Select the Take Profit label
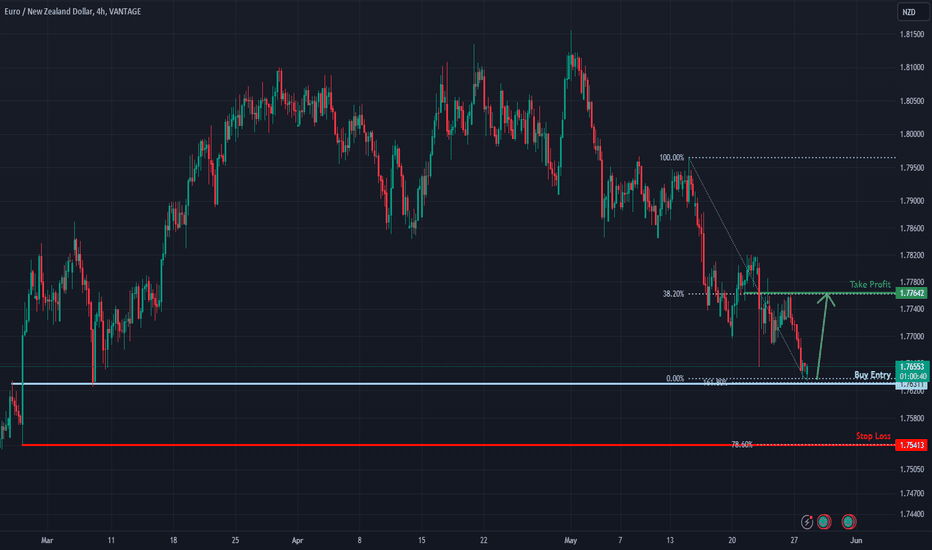The width and height of the screenshot is (932, 550). (x=870, y=284)
